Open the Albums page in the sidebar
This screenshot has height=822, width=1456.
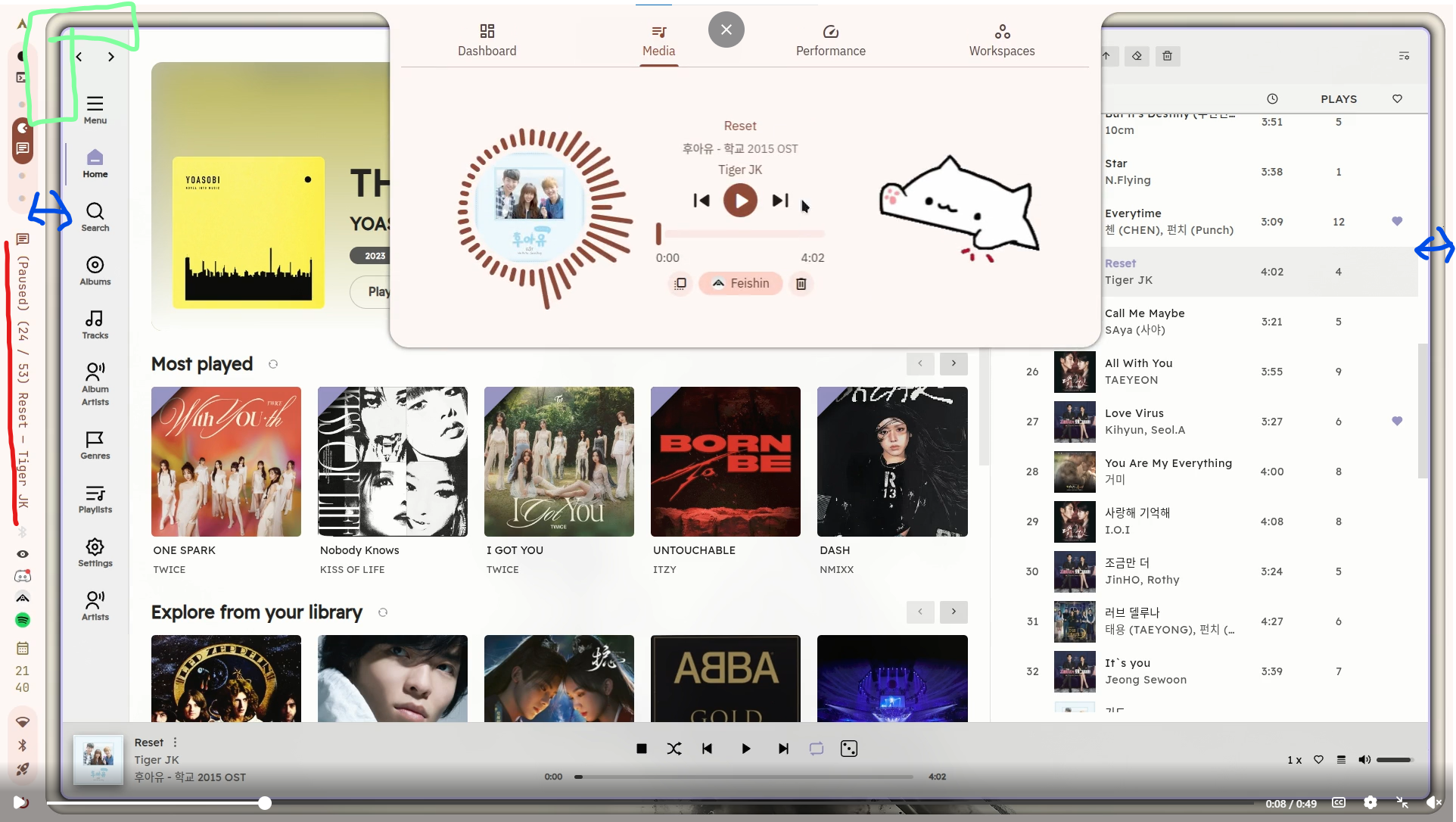point(95,270)
